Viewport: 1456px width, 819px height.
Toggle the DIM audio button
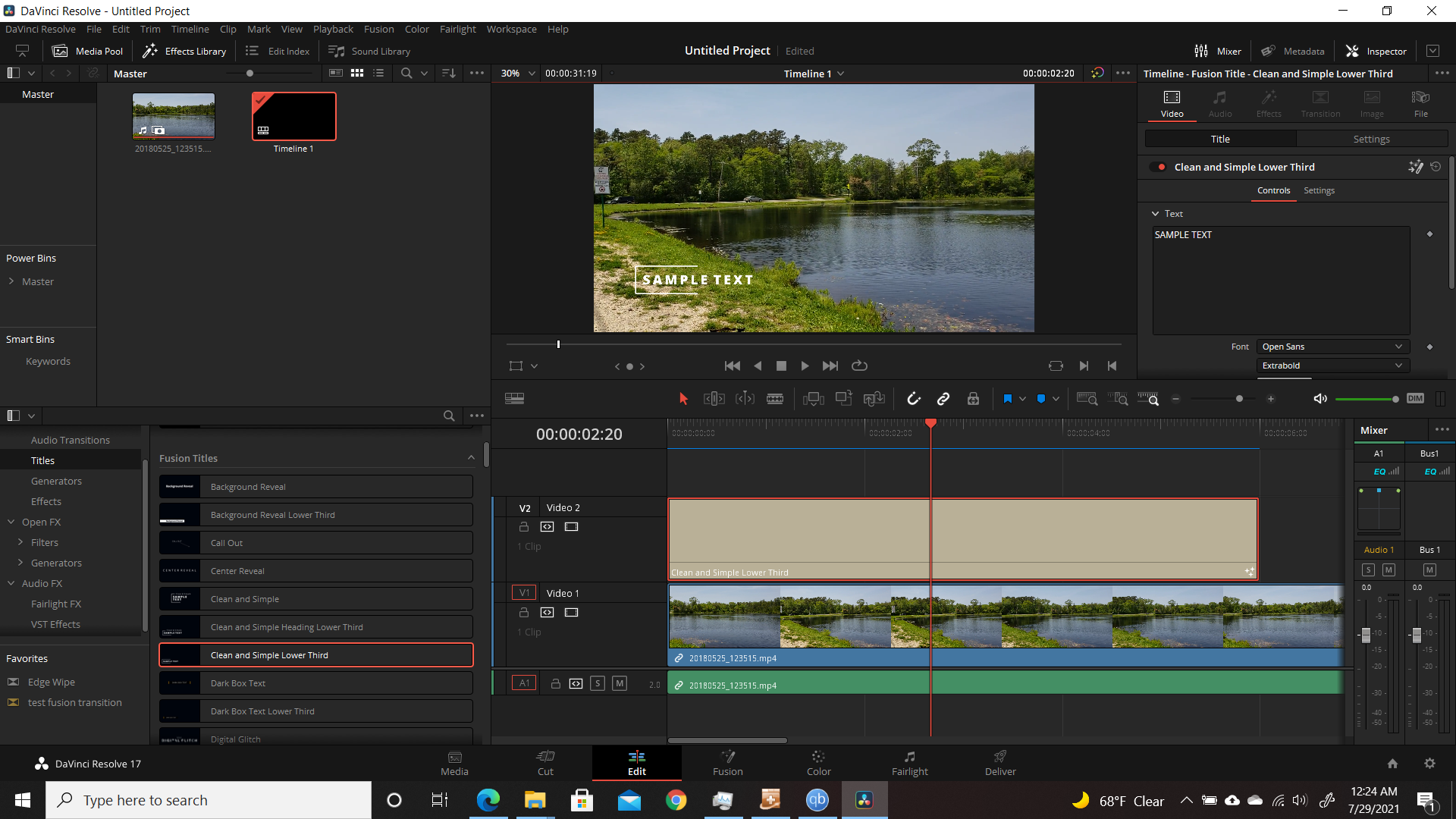pyautogui.click(x=1415, y=399)
